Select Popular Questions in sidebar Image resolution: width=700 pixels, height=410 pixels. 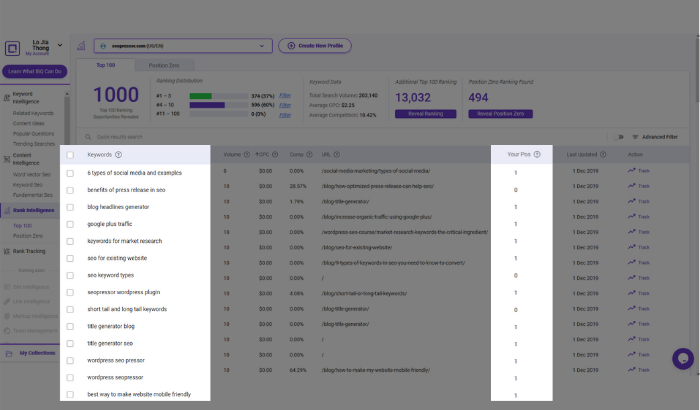33,134
